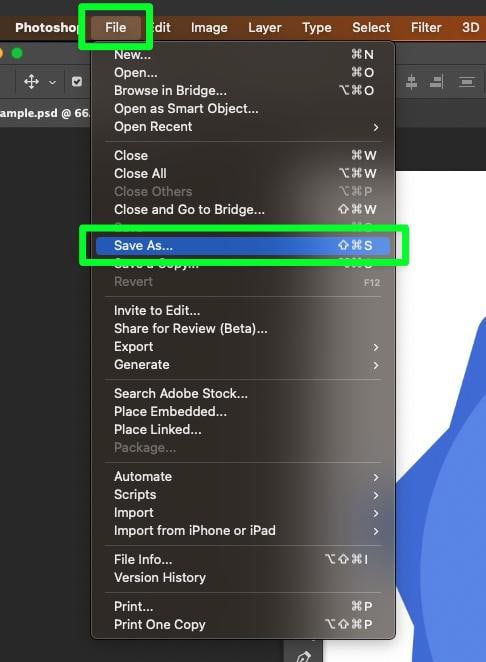Select the Move tool icon
486x662 pixels.
(31, 81)
